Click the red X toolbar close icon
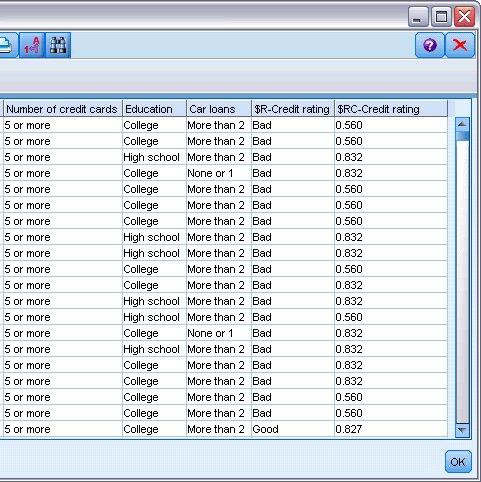Image resolution: width=481 pixels, height=482 pixels. point(460,45)
